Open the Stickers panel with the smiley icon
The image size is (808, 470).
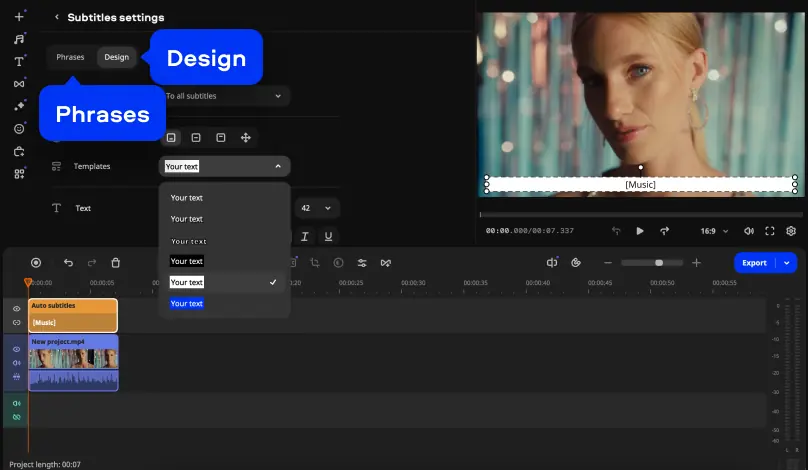tap(19, 129)
